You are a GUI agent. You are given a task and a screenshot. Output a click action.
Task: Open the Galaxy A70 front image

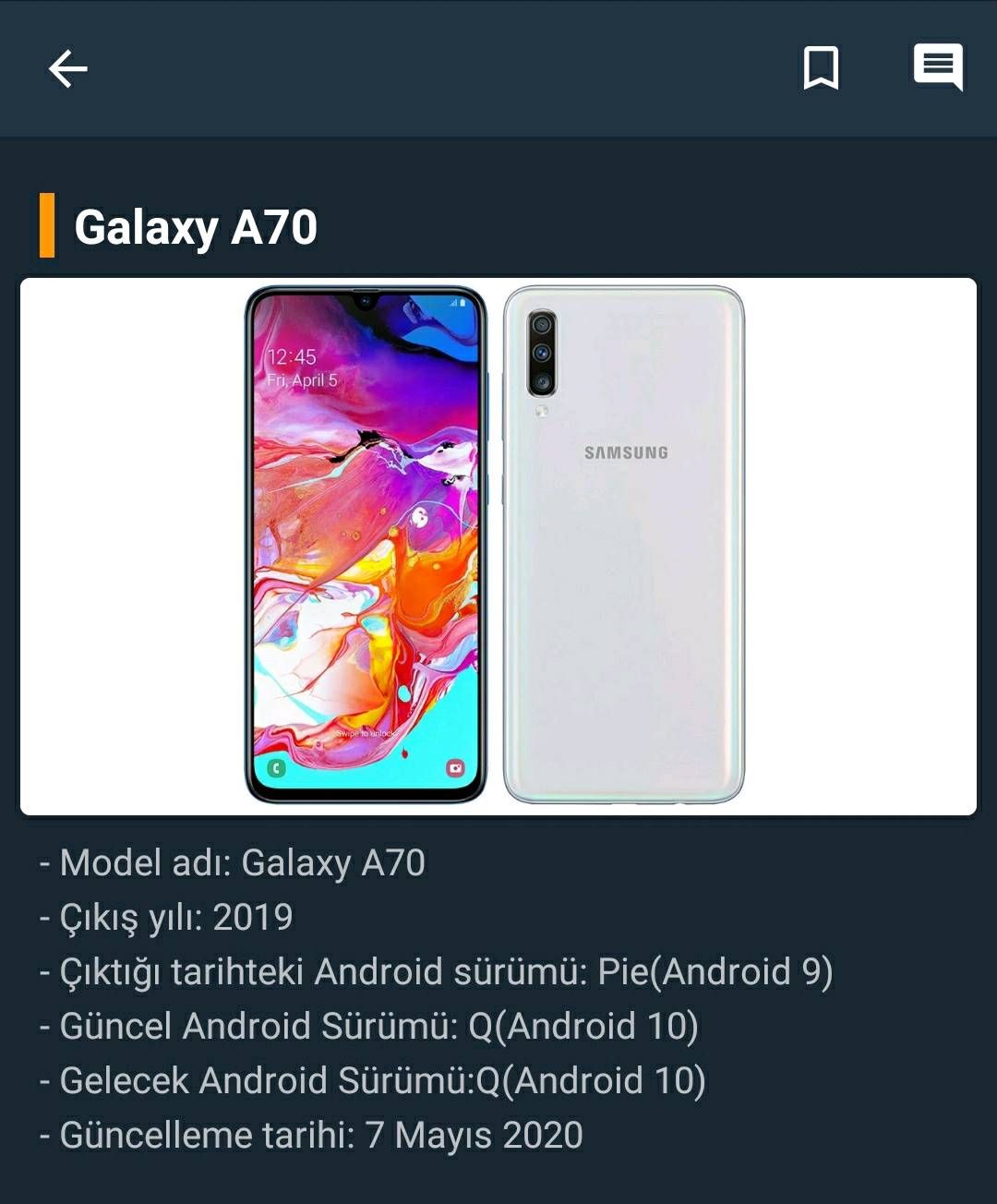click(366, 545)
